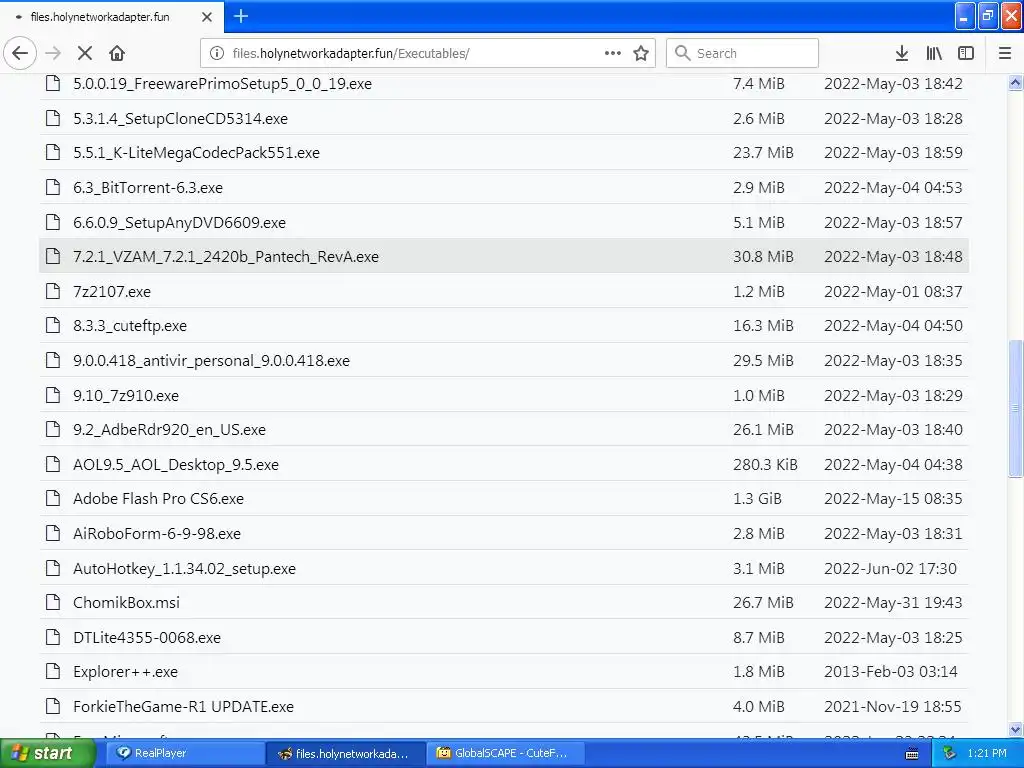Open the browser home page
Image resolution: width=1024 pixels, height=768 pixels.
pyautogui.click(x=117, y=53)
